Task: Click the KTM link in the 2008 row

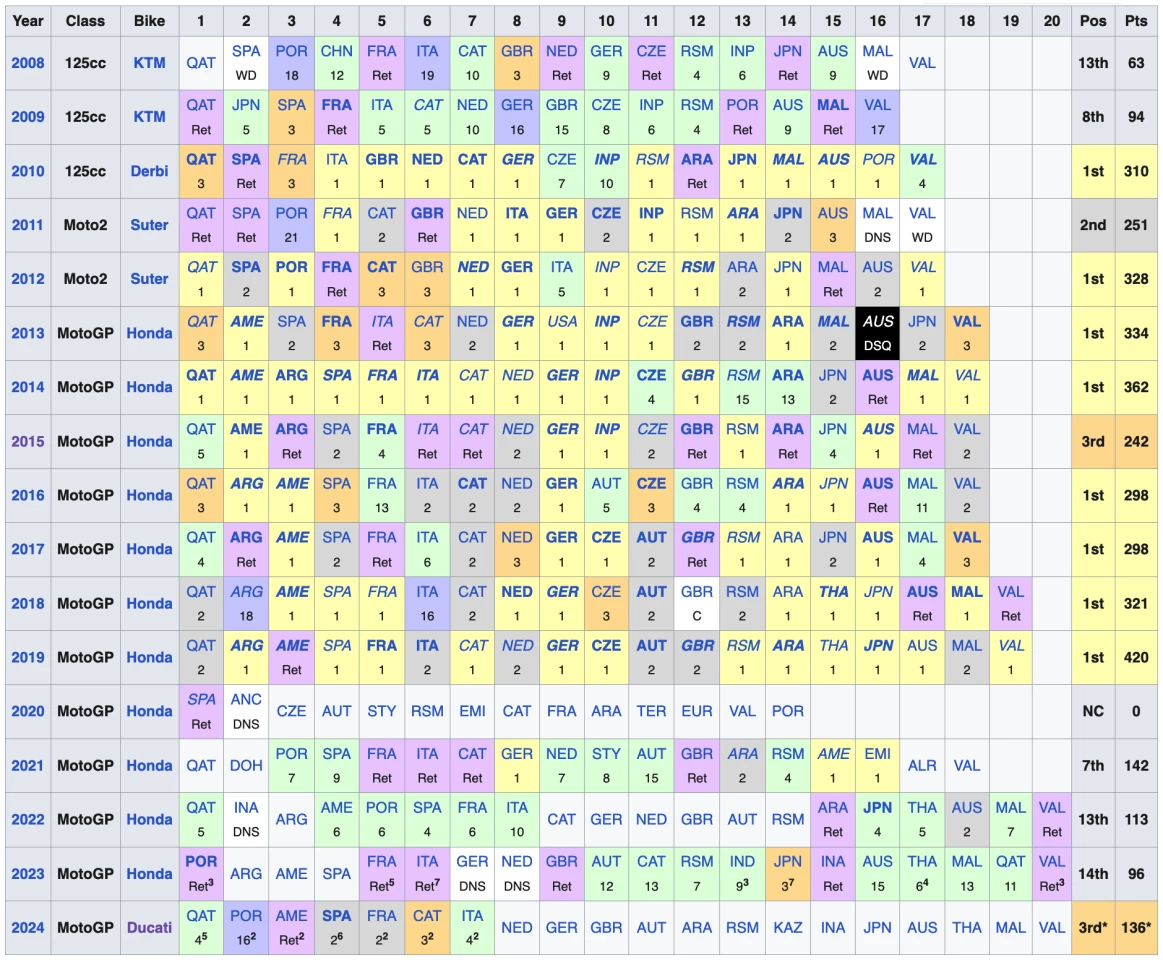Action: [149, 63]
